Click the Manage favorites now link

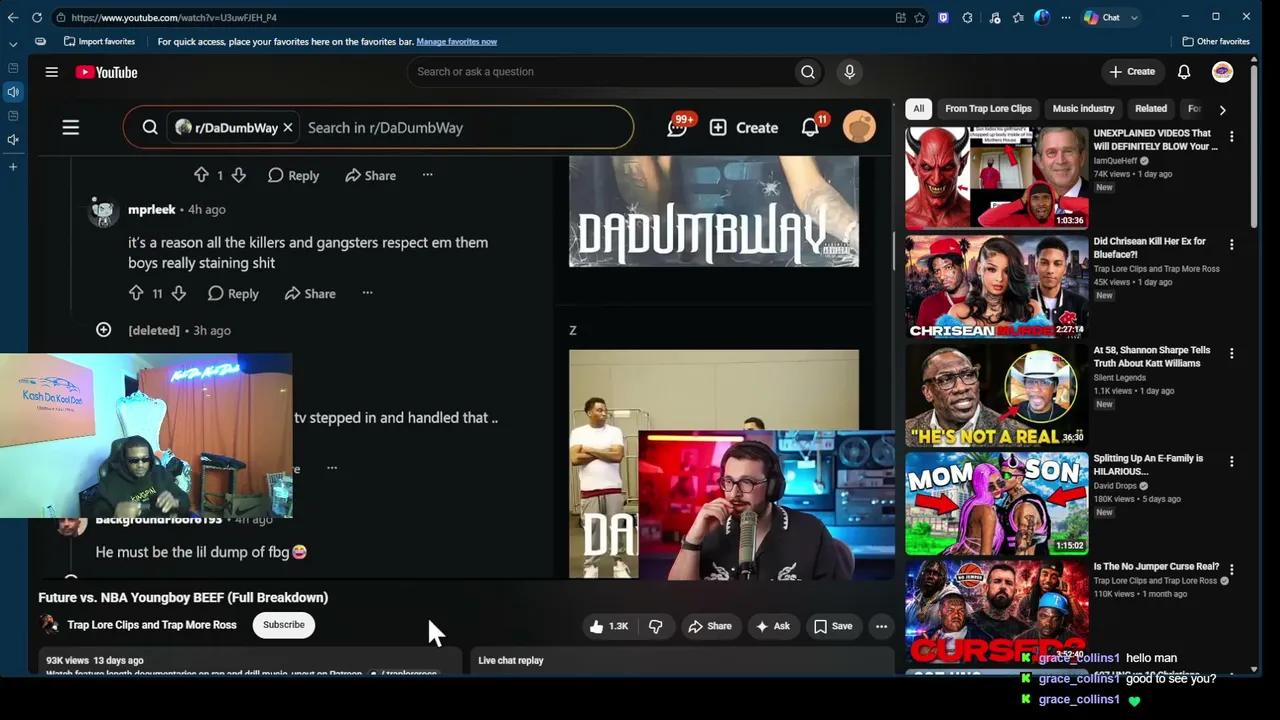(x=456, y=41)
